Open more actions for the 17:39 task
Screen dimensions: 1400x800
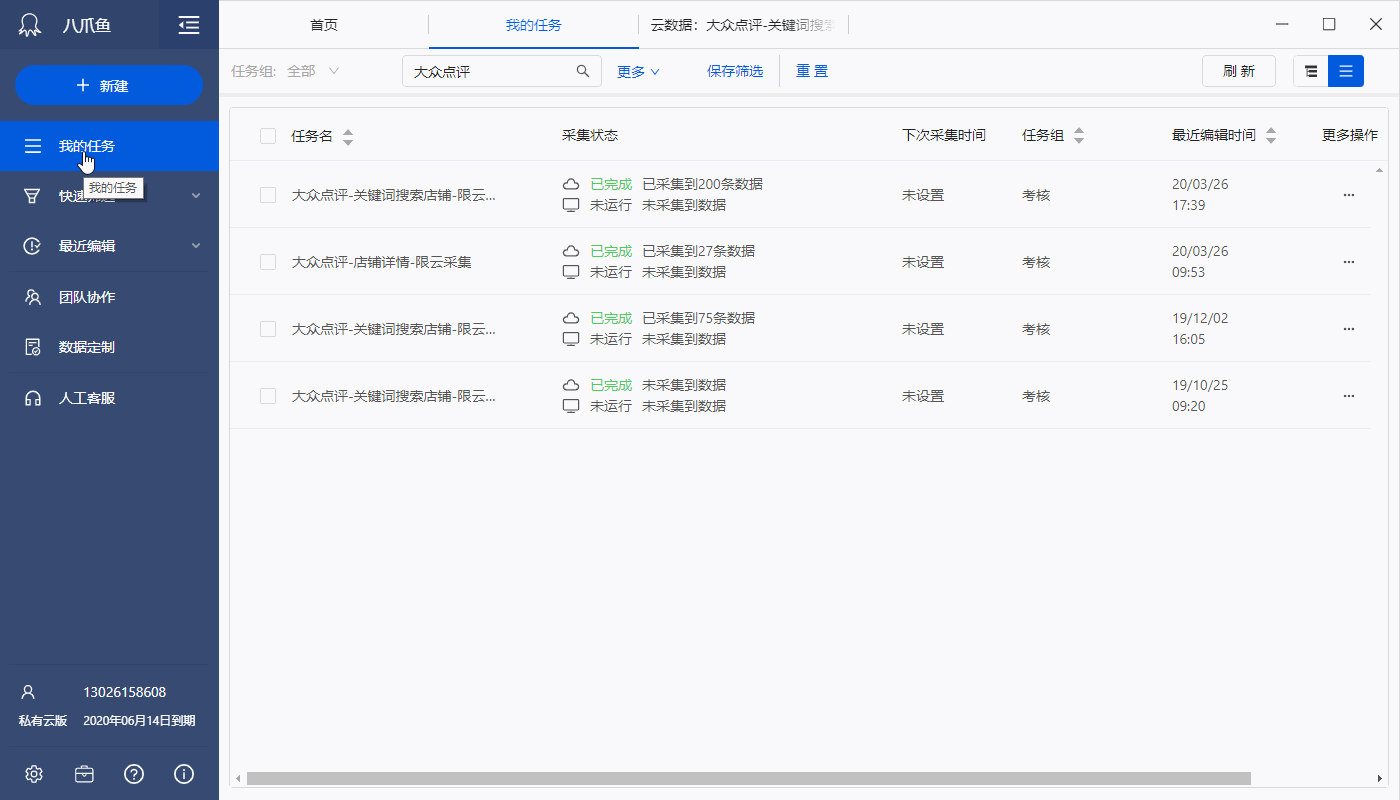[x=1349, y=195]
